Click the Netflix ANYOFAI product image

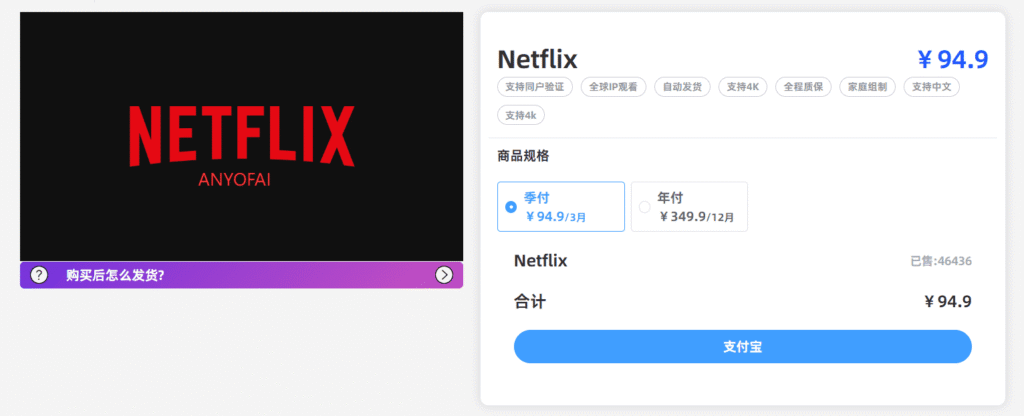coord(242,136)
